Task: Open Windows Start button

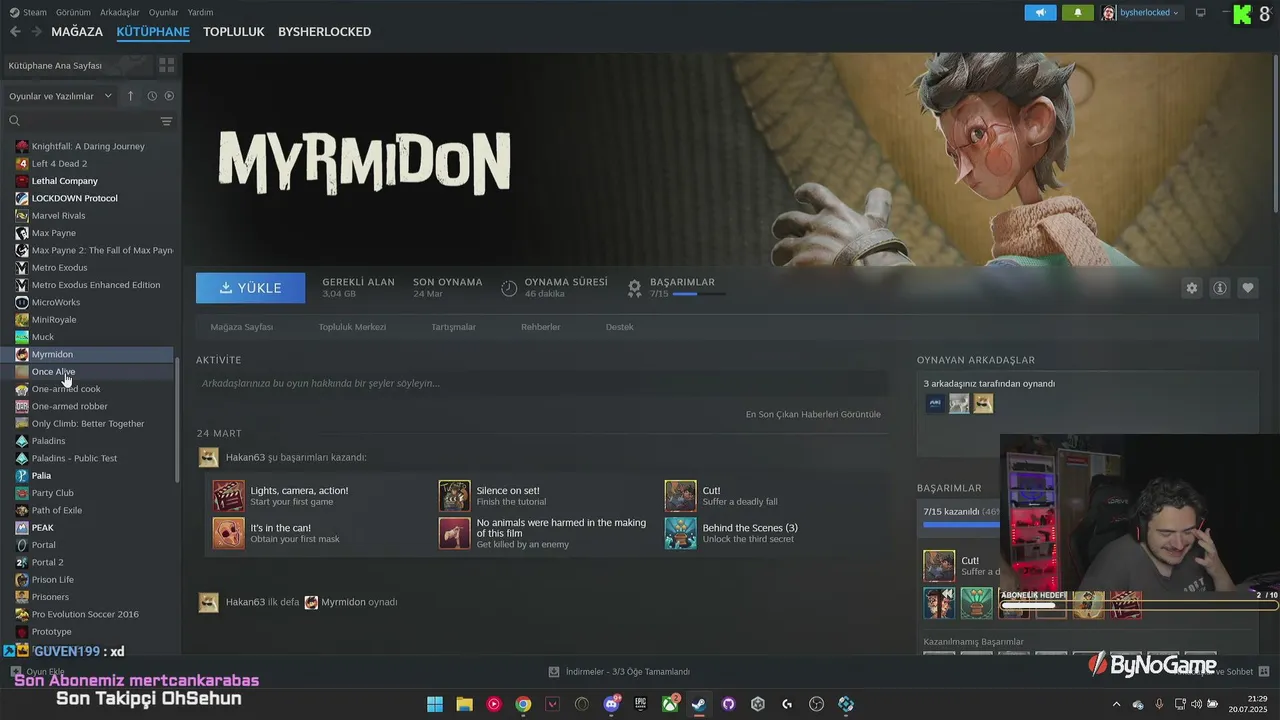Action: (x=435, y=704)
